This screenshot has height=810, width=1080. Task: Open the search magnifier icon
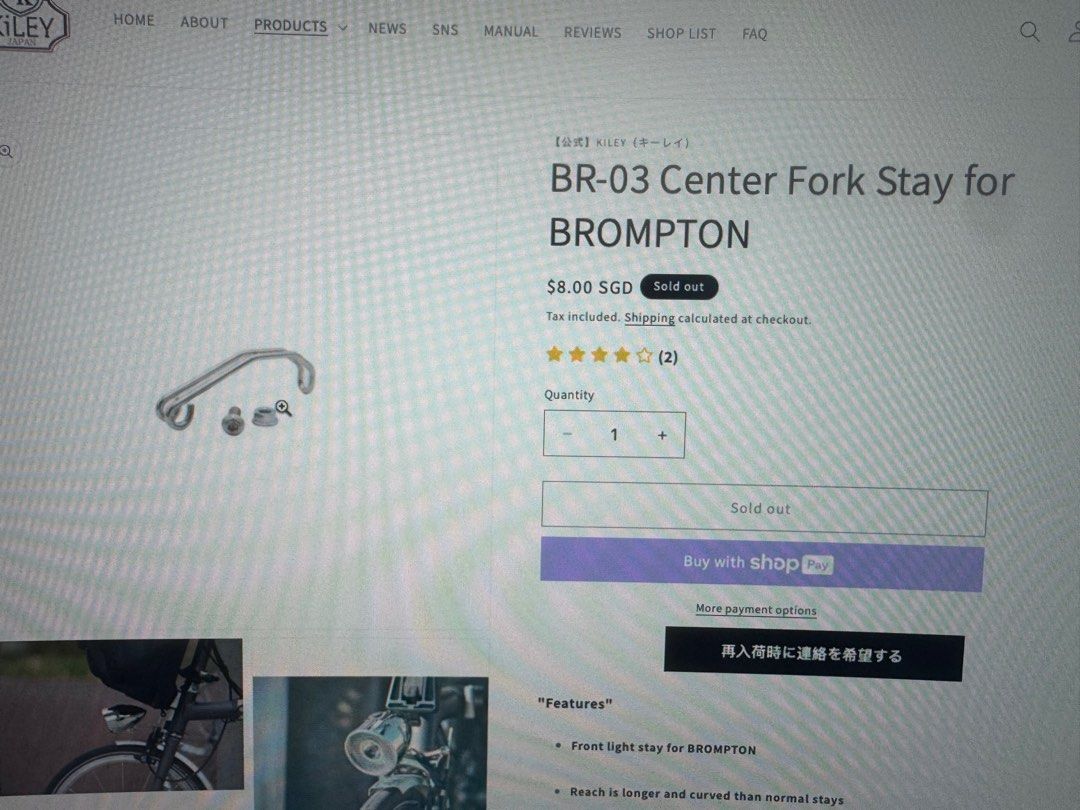pos(1029,32)
